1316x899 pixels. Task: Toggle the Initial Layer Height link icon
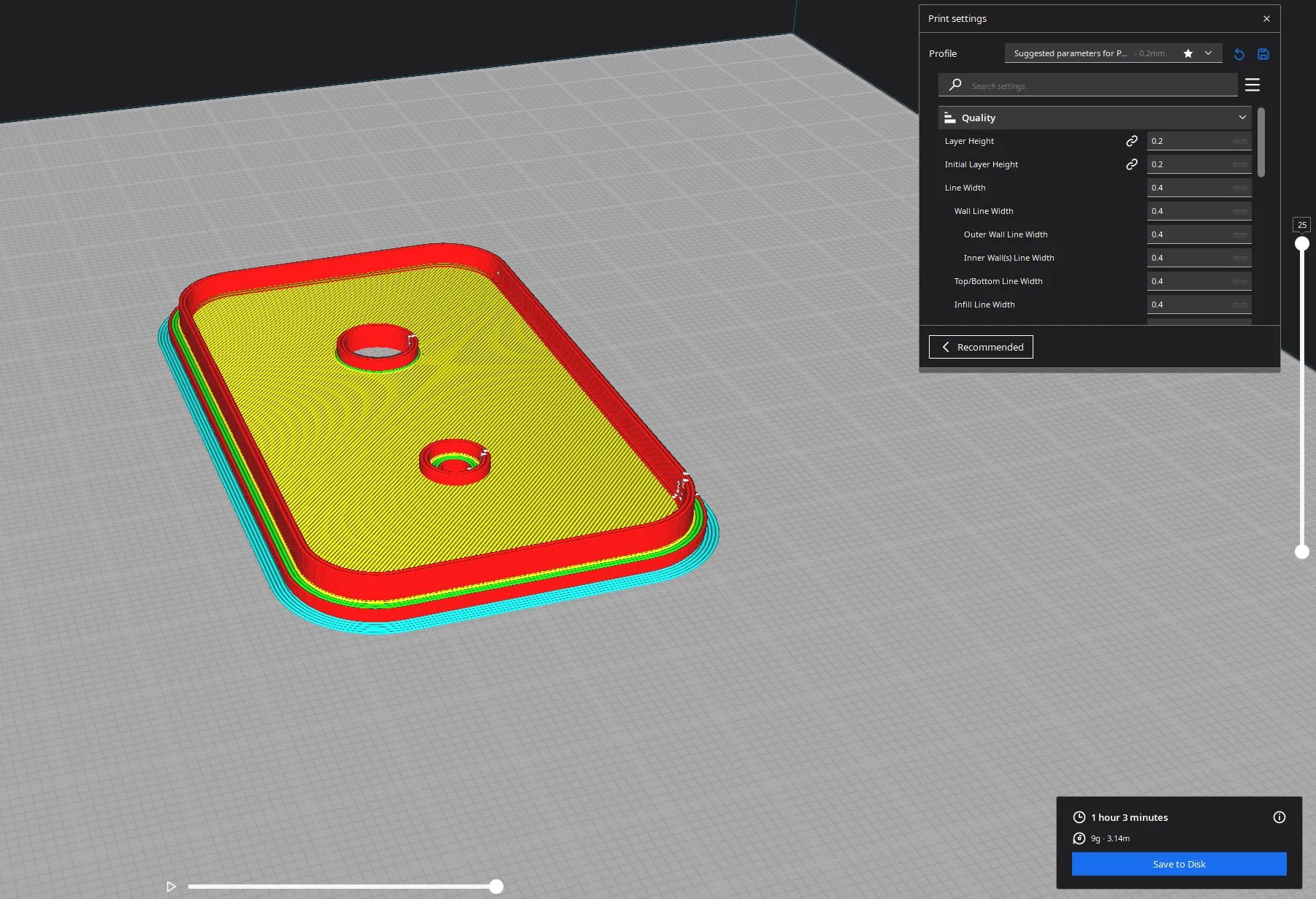click(1131, 164)
